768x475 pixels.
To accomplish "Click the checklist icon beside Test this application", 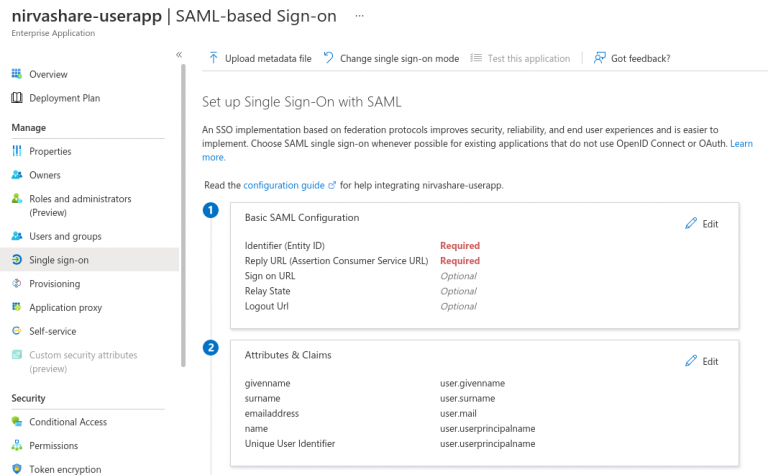I will click(476, 58).
